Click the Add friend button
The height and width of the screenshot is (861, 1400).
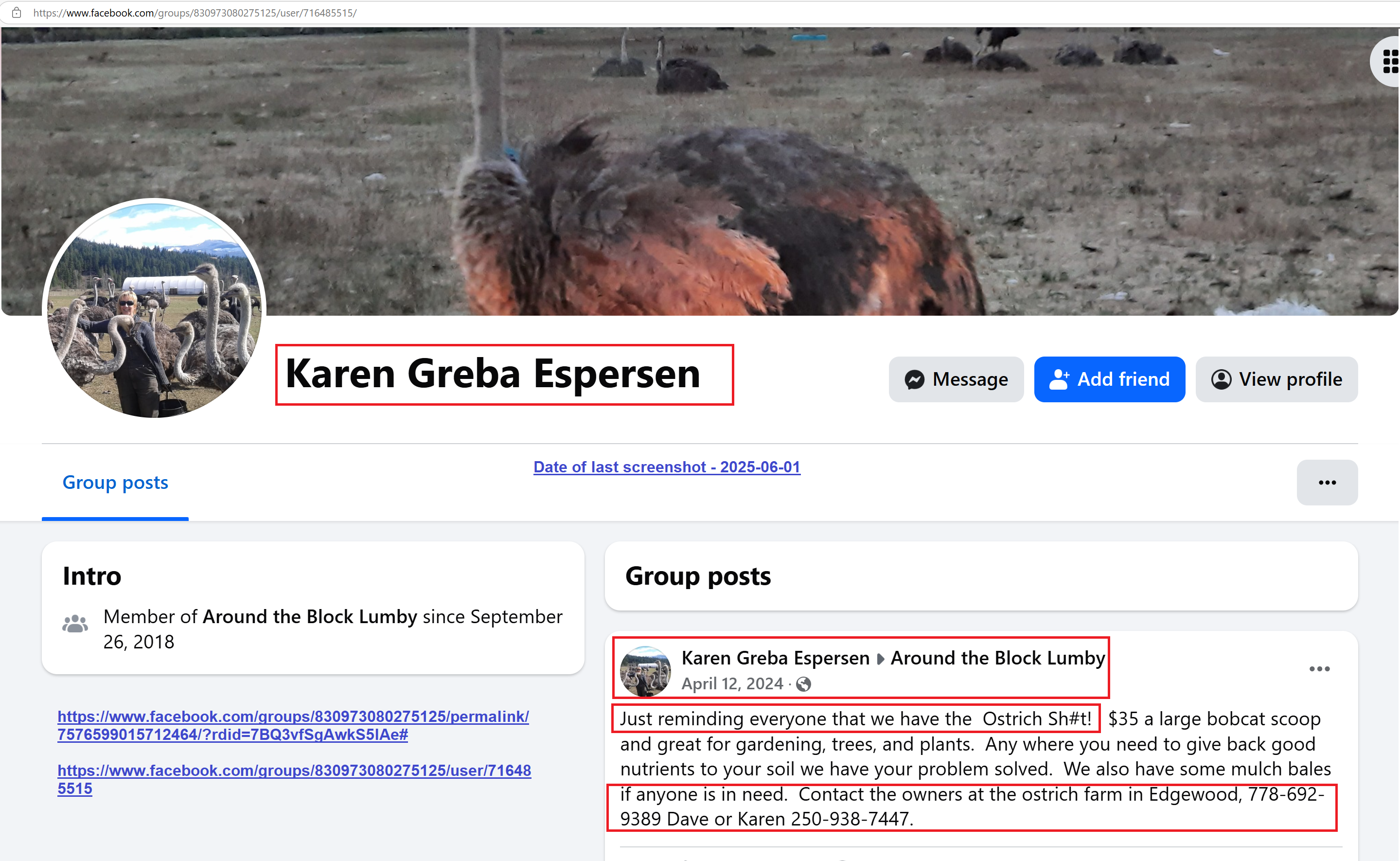[1109, 379]
